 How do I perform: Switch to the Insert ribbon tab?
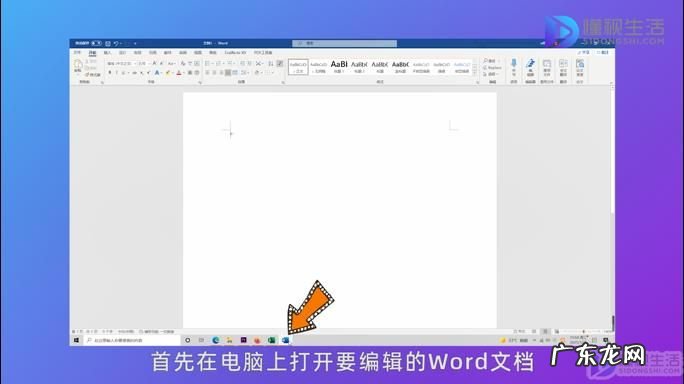click(x=107, y=53)
